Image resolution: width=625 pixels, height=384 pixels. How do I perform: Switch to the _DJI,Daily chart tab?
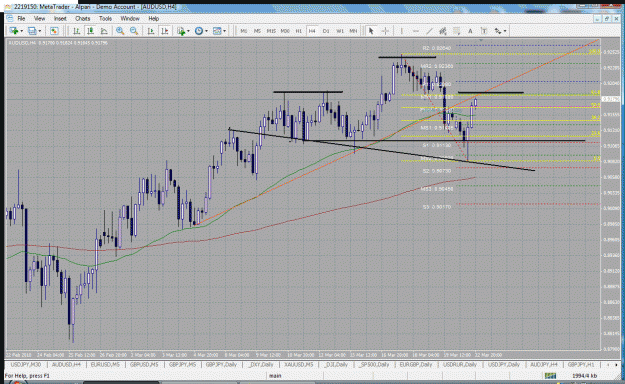[x=336, y=364]
